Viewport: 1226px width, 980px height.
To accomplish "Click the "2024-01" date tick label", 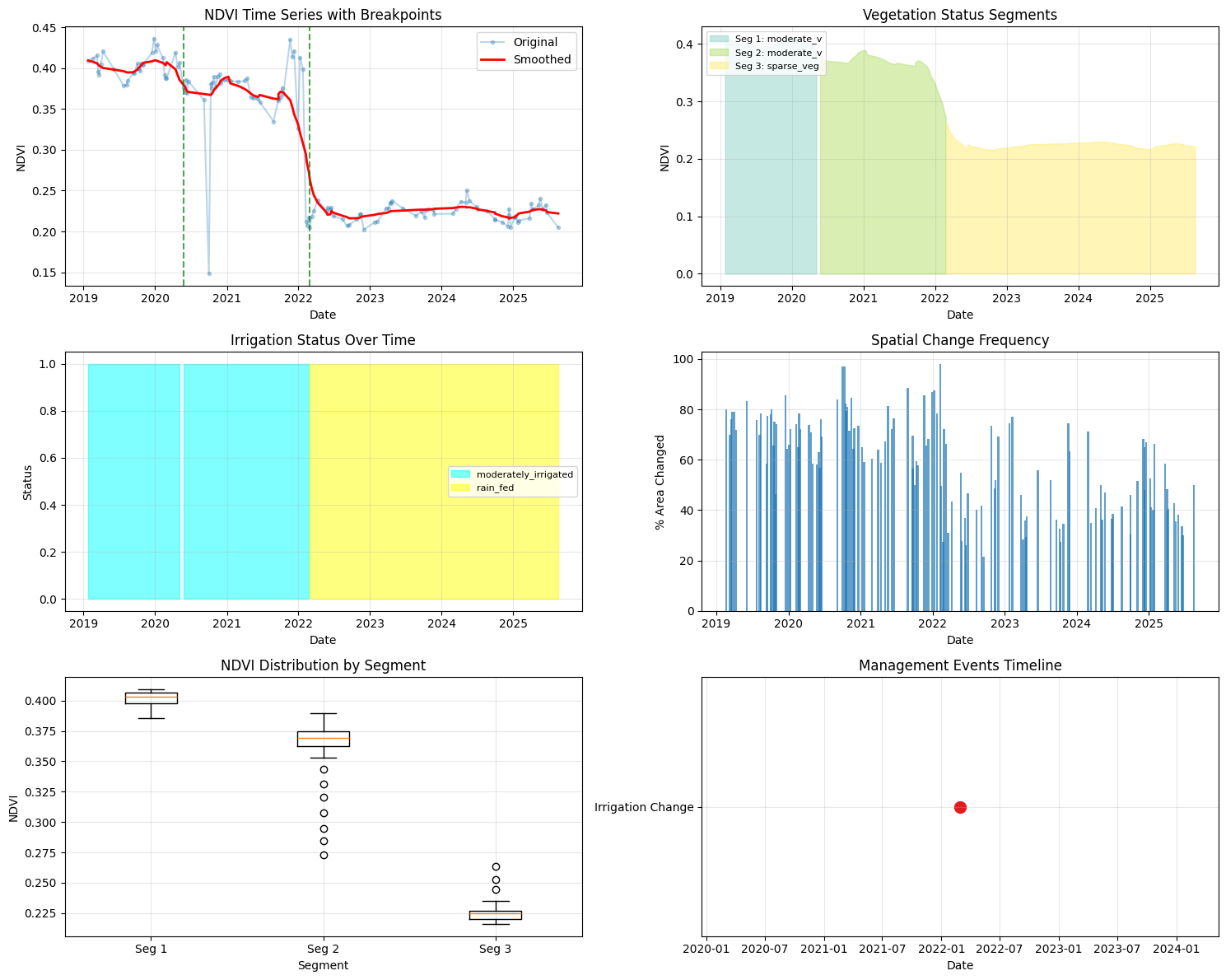I will (x=1177, y=949).
